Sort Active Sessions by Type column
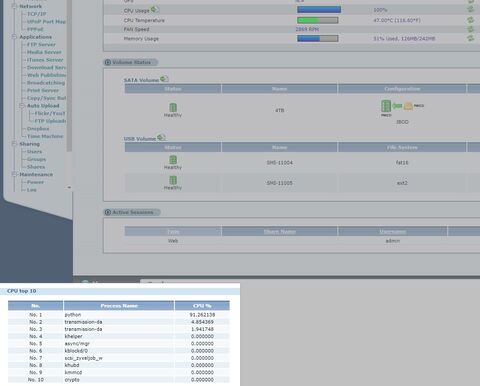The image size is (480, 386). (x=173, y=231)
